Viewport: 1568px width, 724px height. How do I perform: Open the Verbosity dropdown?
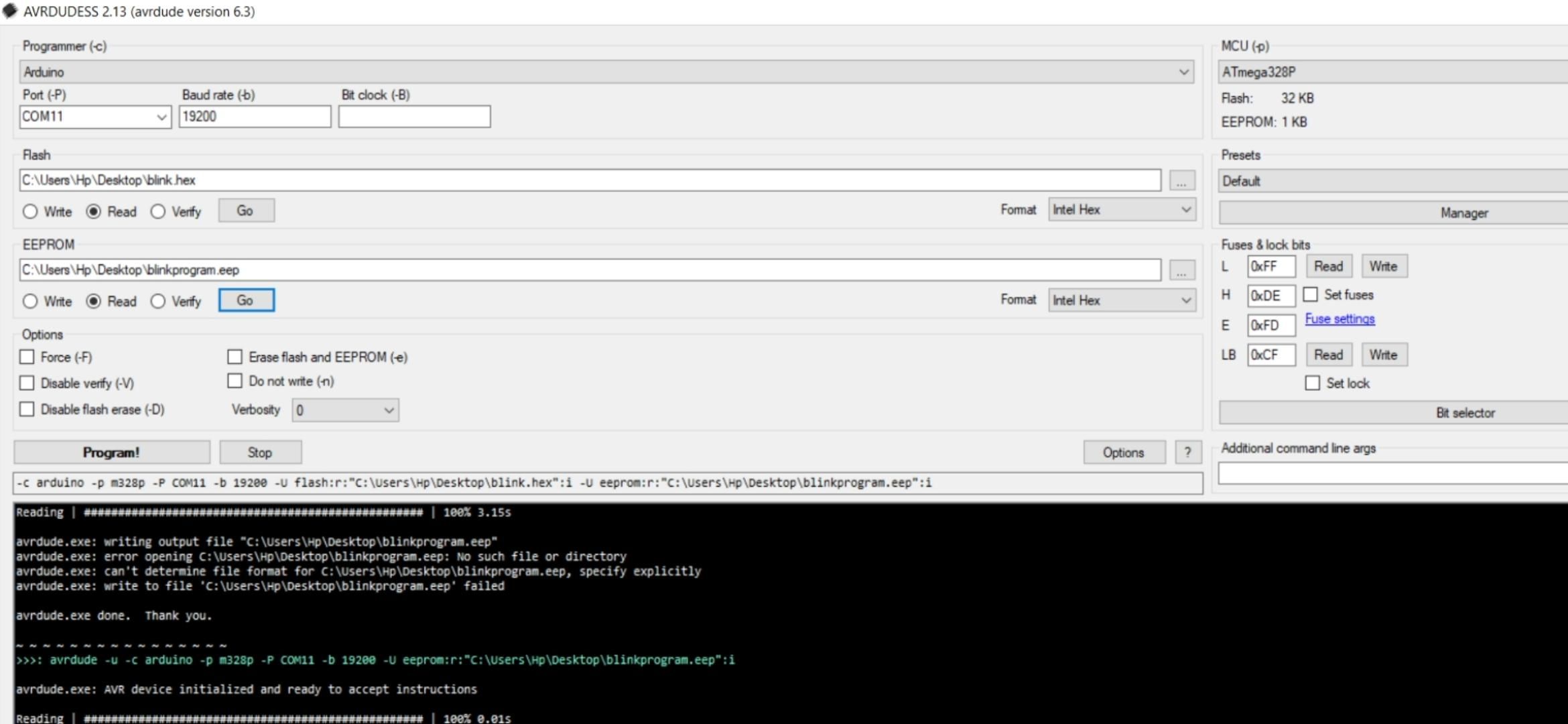pyautogui.click(x=344, y=410)
